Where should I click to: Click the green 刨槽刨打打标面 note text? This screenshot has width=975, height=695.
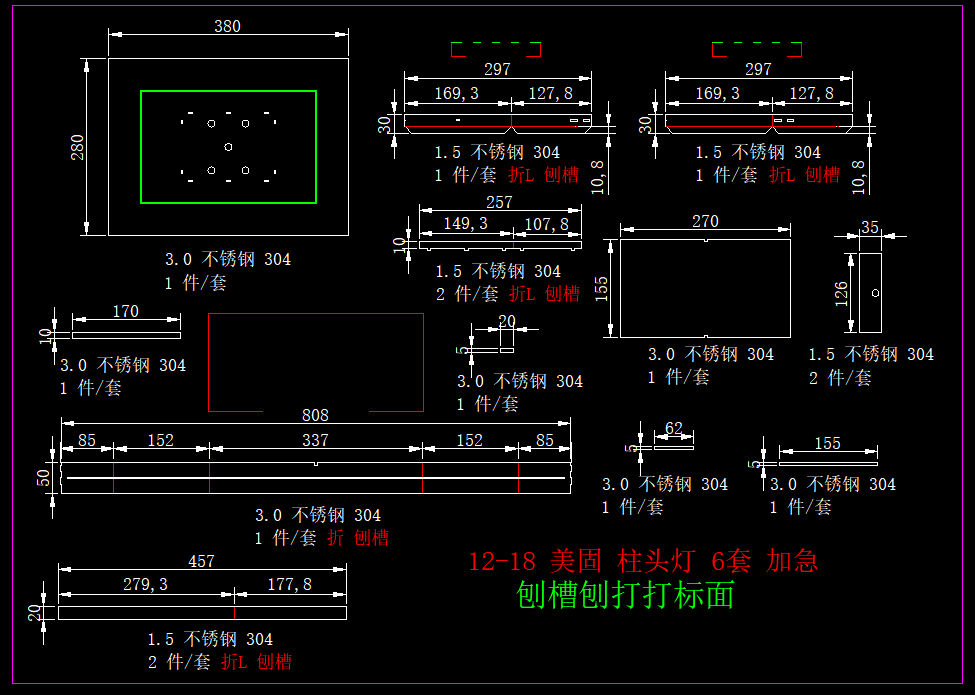click(x=625, y=596)
